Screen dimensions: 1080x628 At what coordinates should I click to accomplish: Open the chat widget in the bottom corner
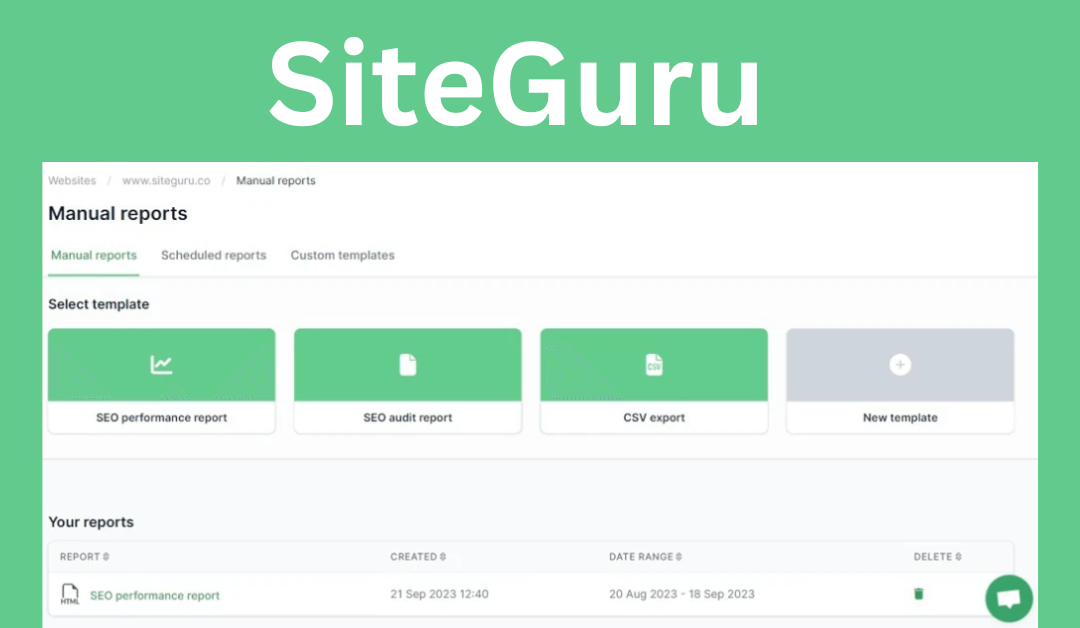click(x=1008, y=598)
